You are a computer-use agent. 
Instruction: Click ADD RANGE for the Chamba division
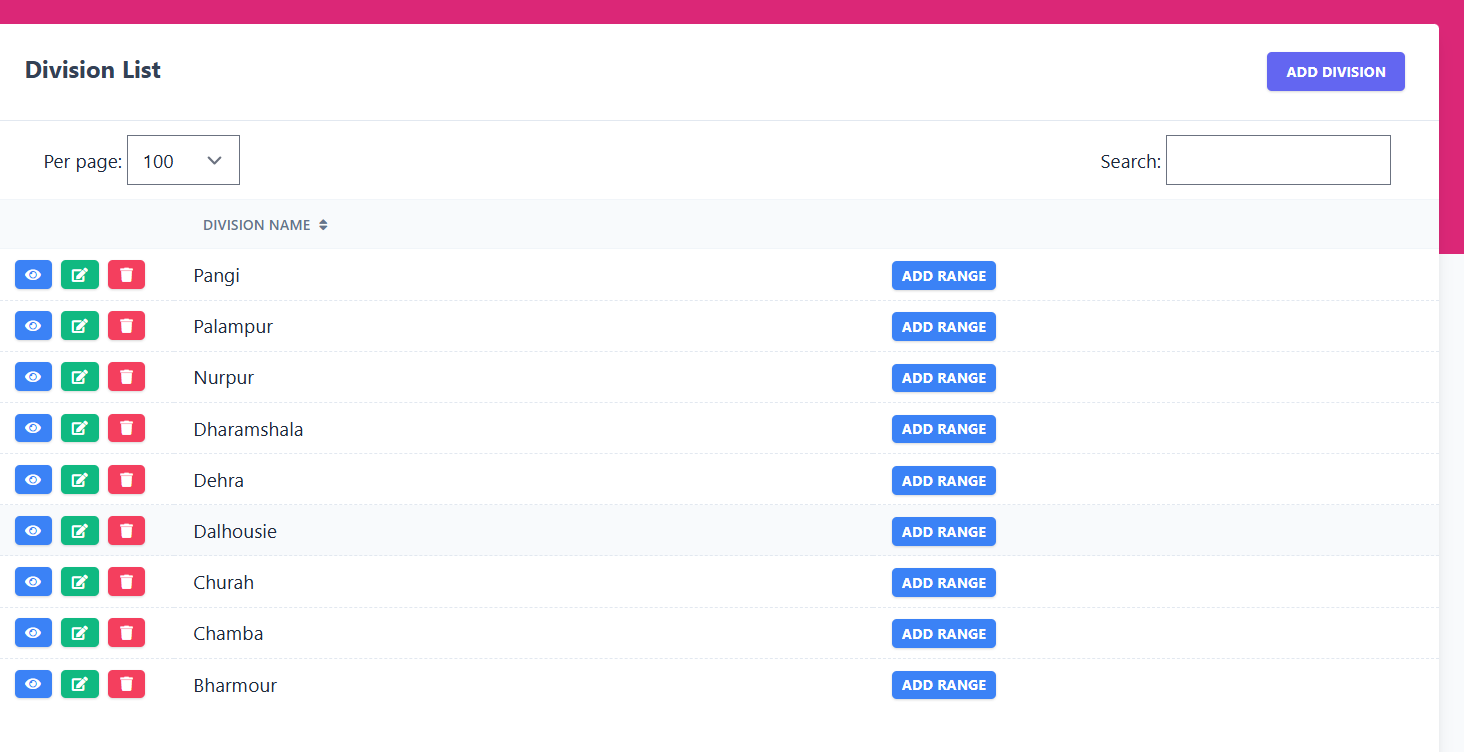(943, 633)
